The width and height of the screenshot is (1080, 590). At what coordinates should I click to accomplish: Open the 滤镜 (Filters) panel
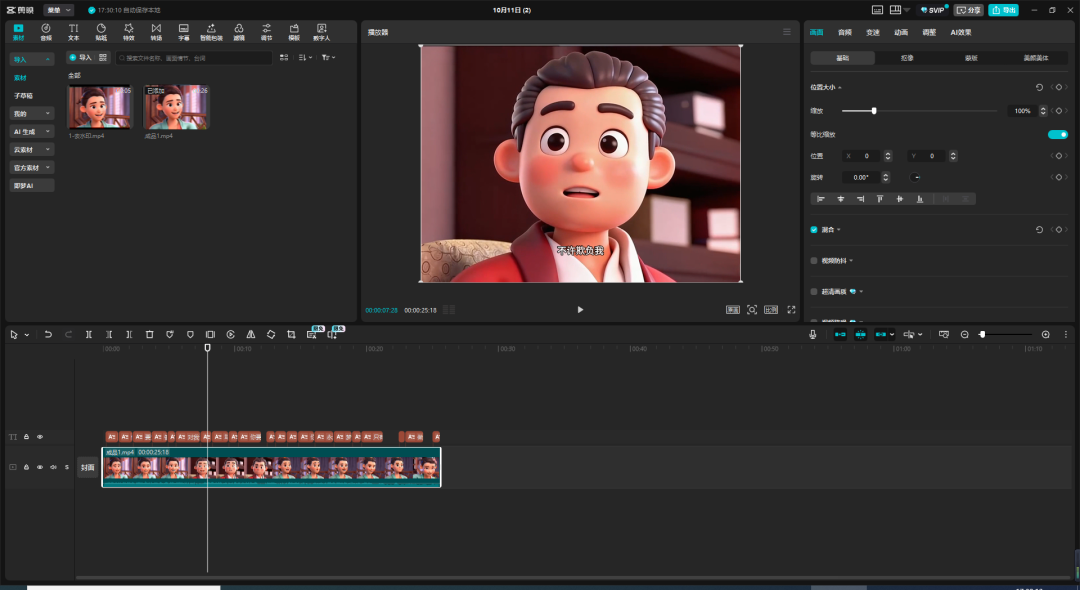coord(239,31)
